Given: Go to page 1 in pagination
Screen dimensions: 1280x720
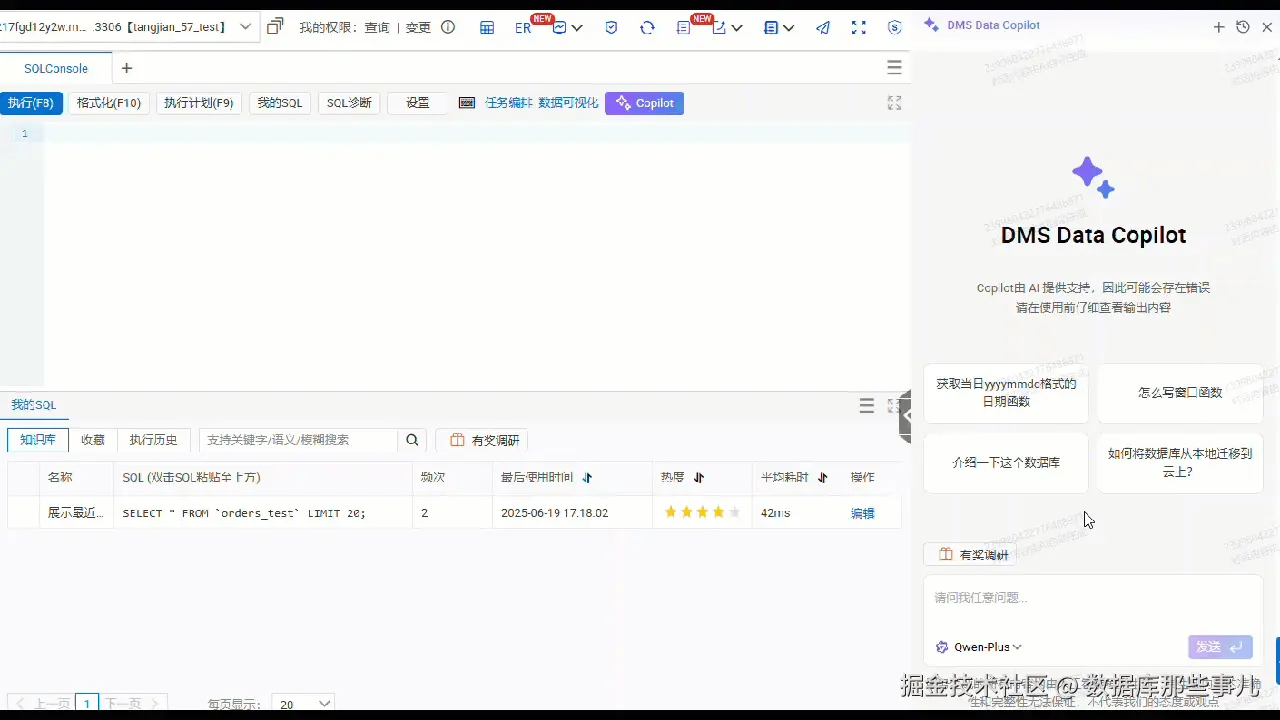Looking at the screenshot, I should click(87, 704).
